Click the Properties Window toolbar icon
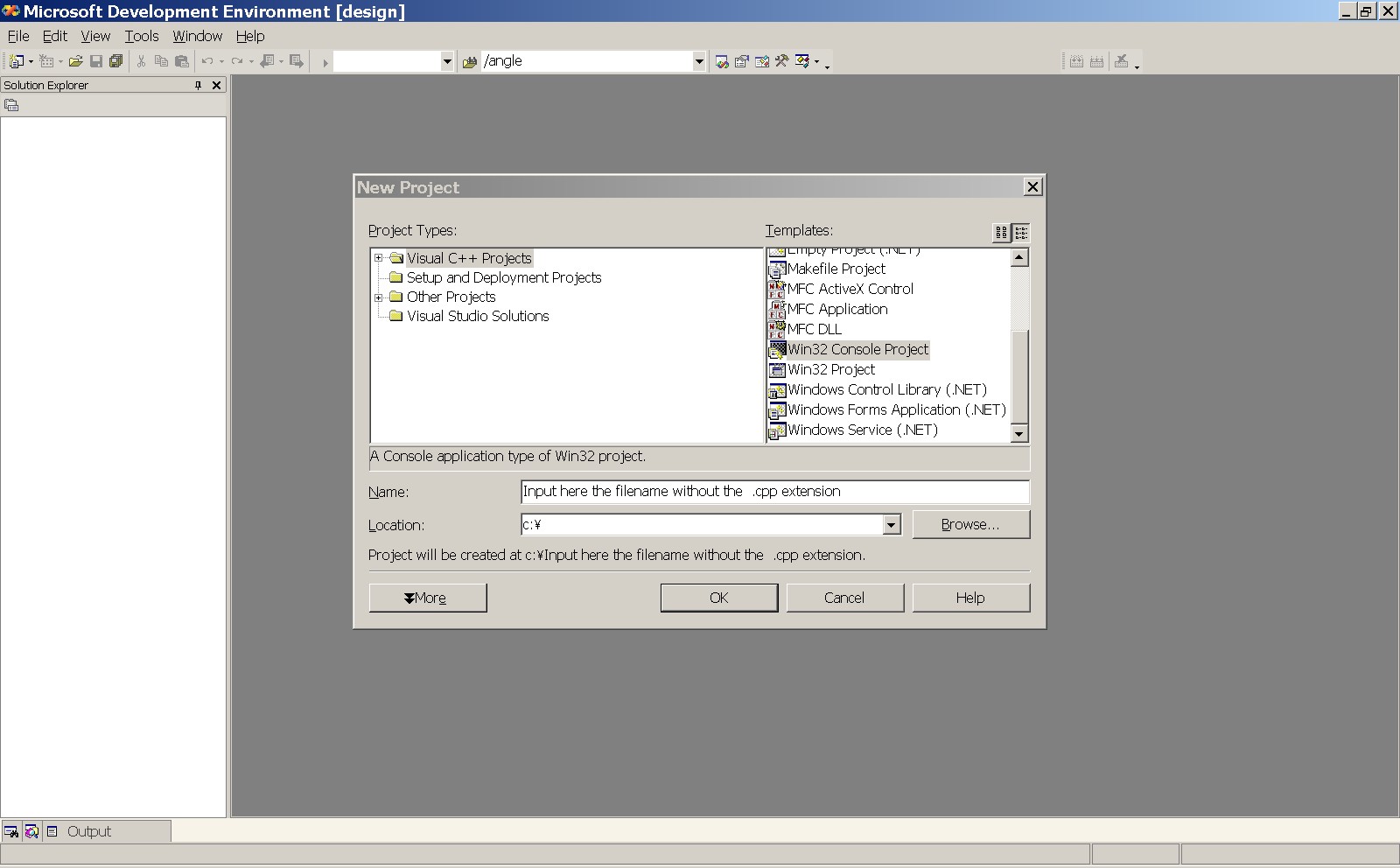 click(x=742, y=61)
